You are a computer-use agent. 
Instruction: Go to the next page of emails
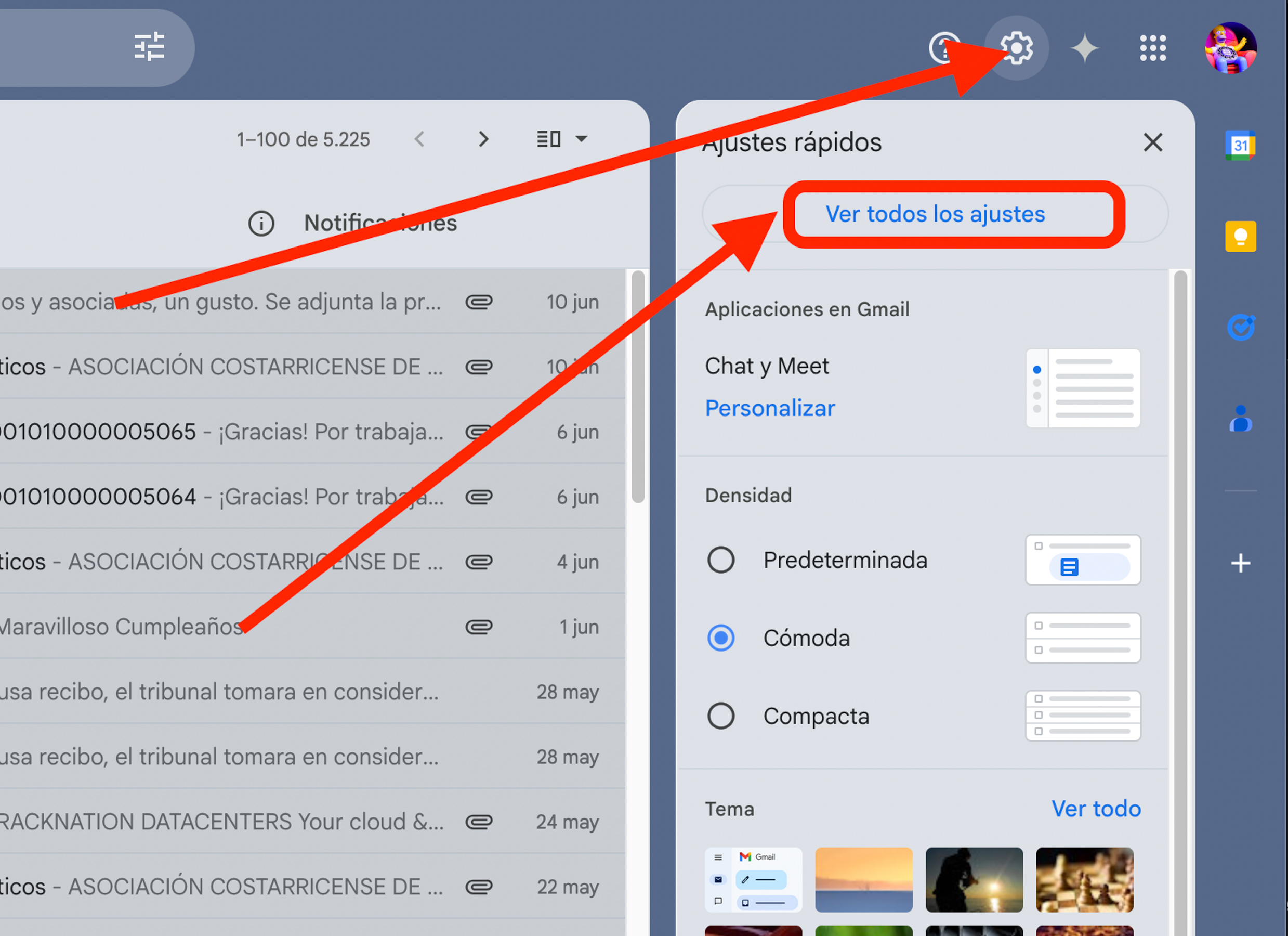pyautogui.click(x=483, y=139)
